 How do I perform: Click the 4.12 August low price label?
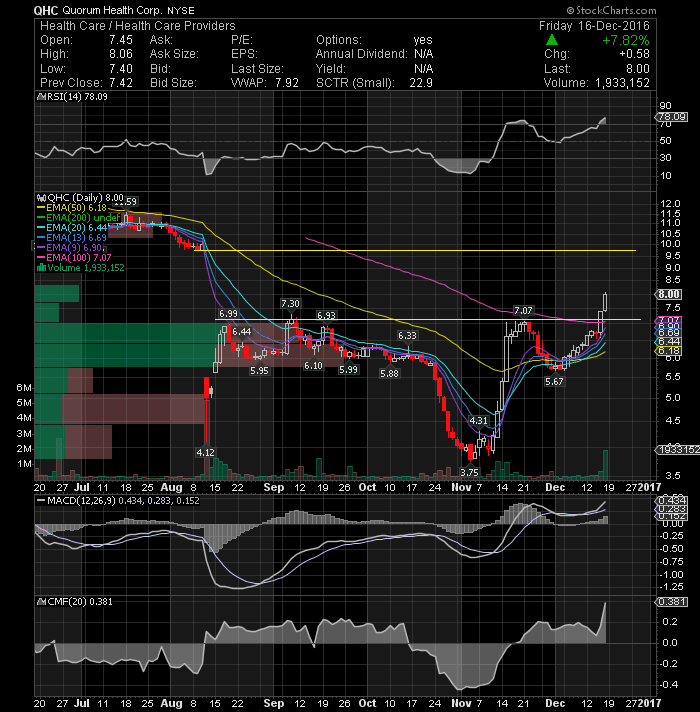pos(205,452)
